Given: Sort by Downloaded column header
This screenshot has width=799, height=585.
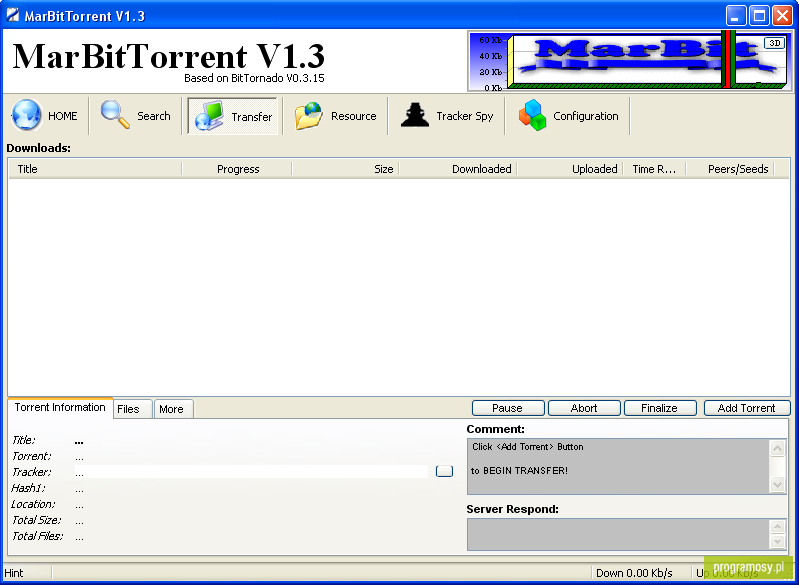Looking at the screenshot, I should tap(458, 169).
